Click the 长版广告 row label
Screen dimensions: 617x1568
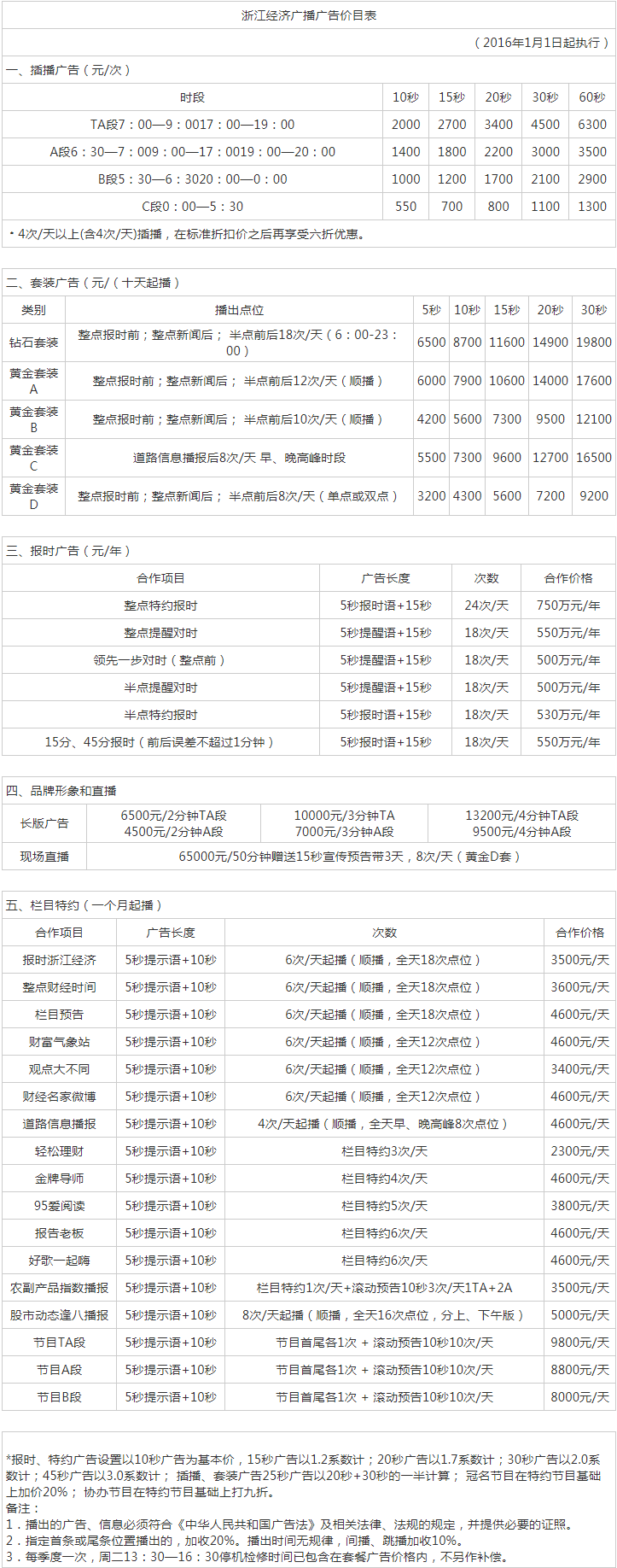pyautogui.click(x=44, y=823)
